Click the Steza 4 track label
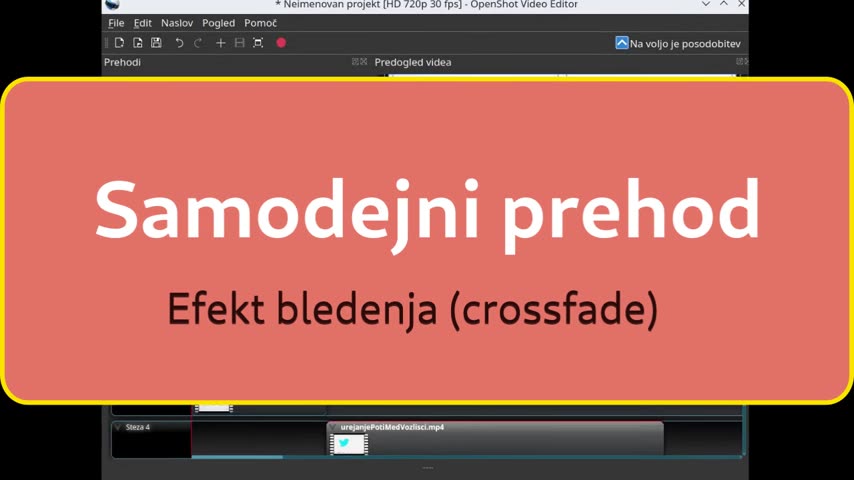The height and width of the screenshot is (480, 854). tap(138, 427)
